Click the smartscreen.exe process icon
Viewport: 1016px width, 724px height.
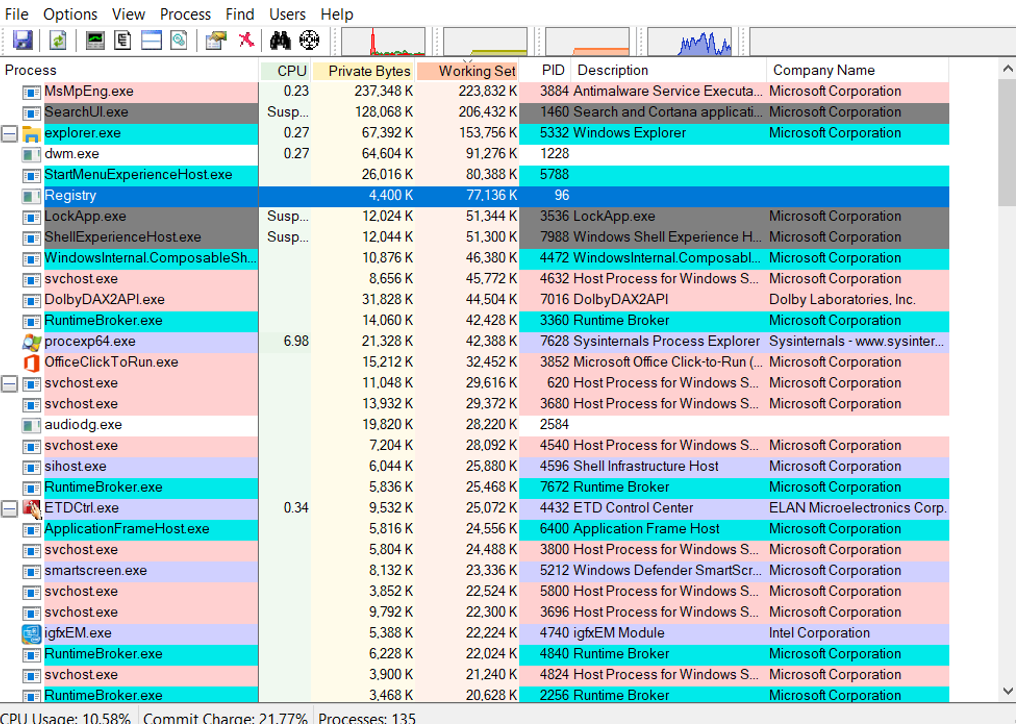coord(31,571)
